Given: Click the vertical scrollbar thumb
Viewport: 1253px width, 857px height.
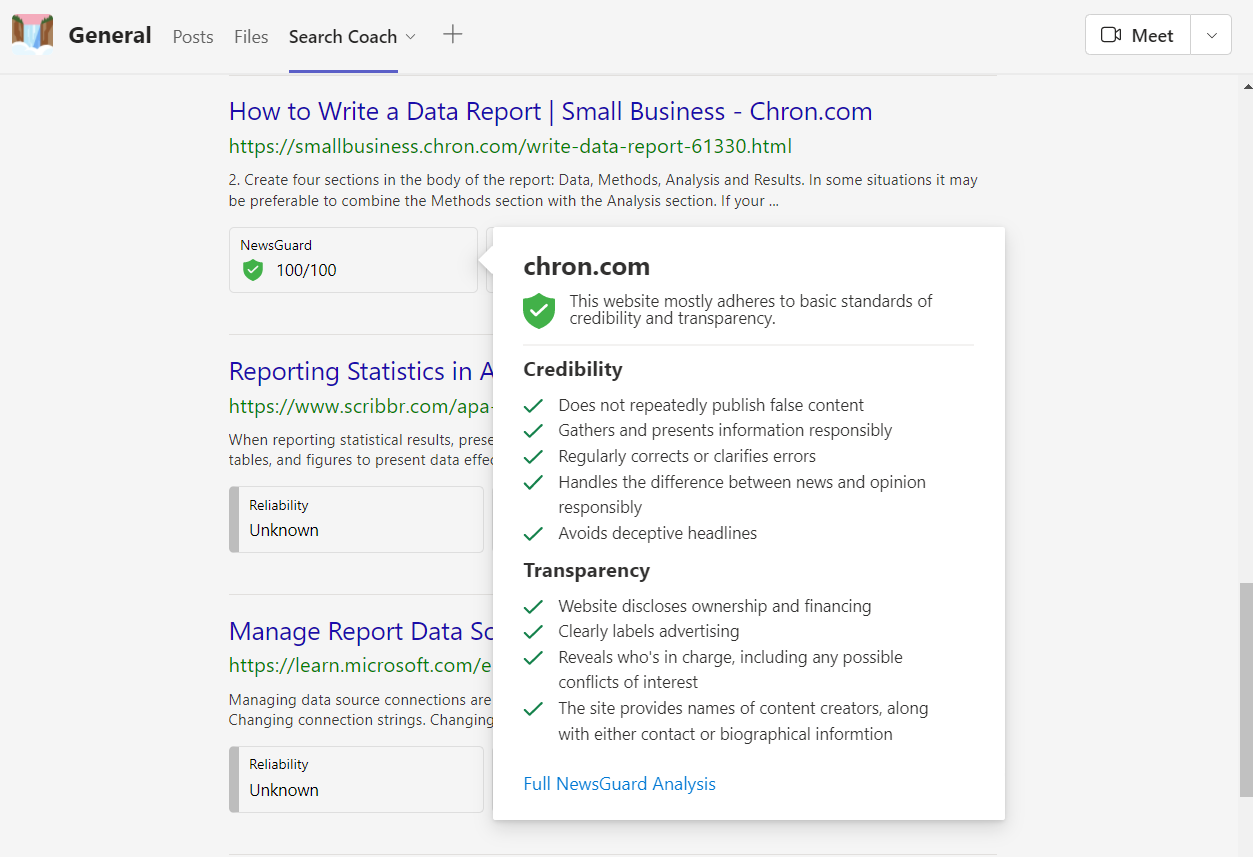Looking at the screenshot, I should pyautogui.click(x=1245, y=690).
